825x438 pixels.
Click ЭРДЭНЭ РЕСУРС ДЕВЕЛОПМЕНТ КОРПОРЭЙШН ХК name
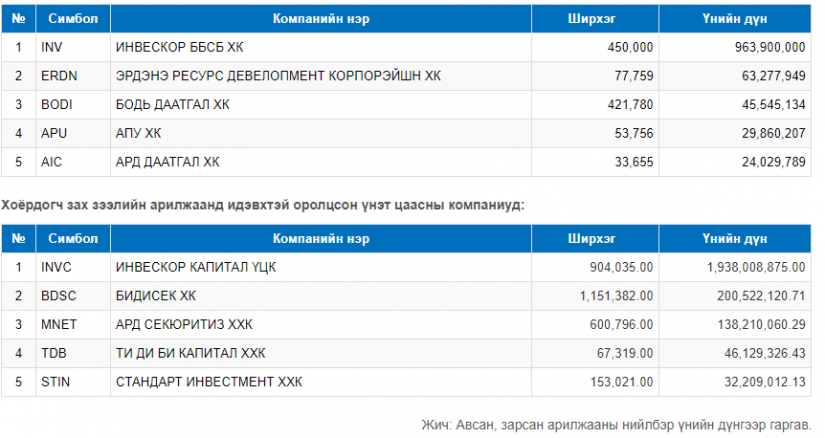278,76
